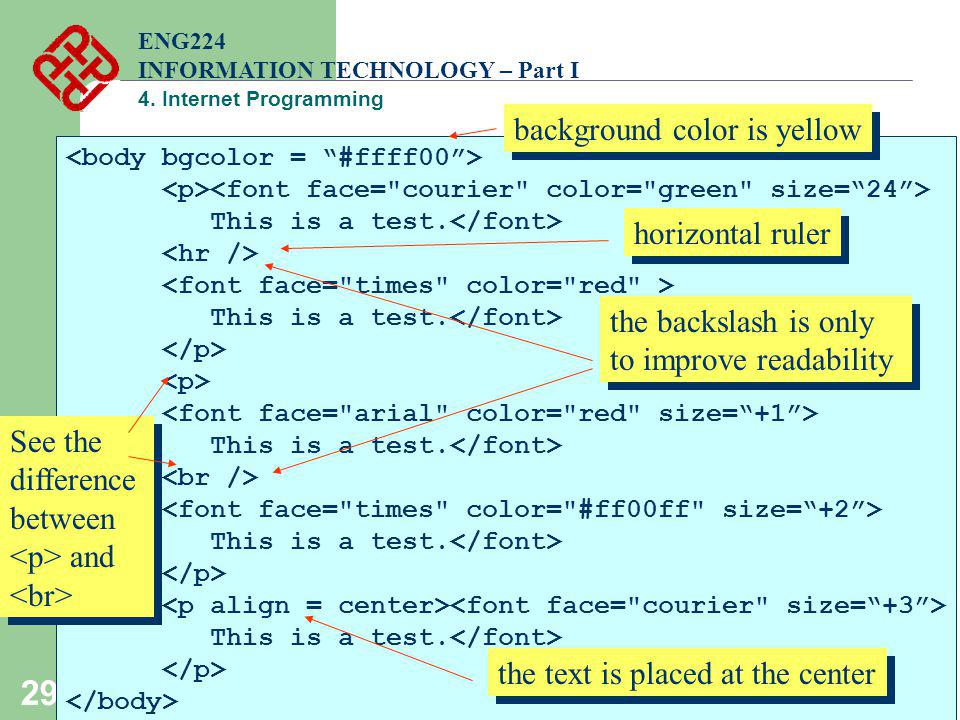
Task: Click the 'horizontal ruler' callout box
Action: 732,233
